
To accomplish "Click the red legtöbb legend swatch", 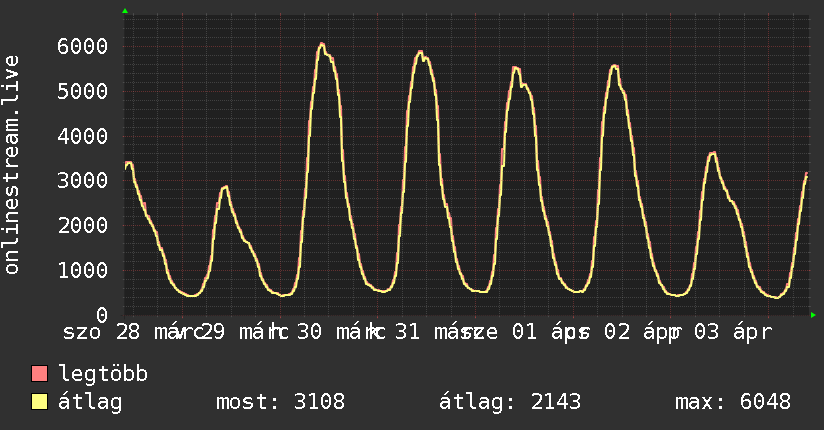I will pyautogui.click(x=40, y=375).
